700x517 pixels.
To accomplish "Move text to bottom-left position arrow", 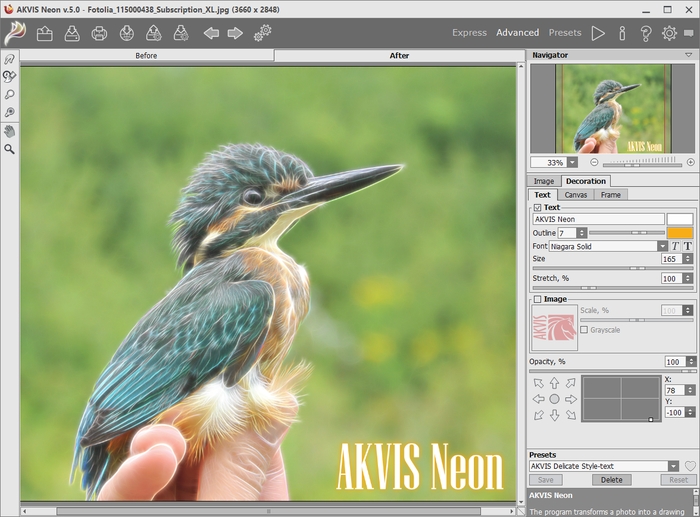I will 539,415.
